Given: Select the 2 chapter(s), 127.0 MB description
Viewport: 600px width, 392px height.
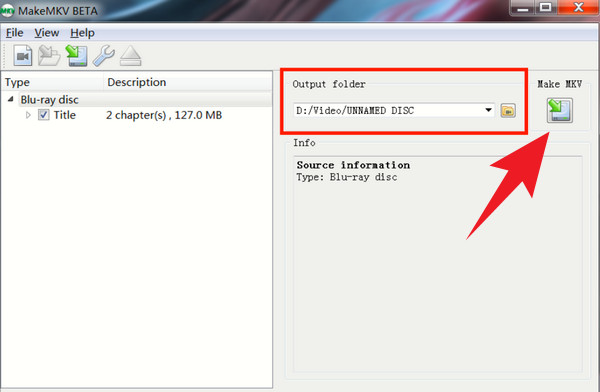Looking at the screenshot, I should (x=164, y=115).
